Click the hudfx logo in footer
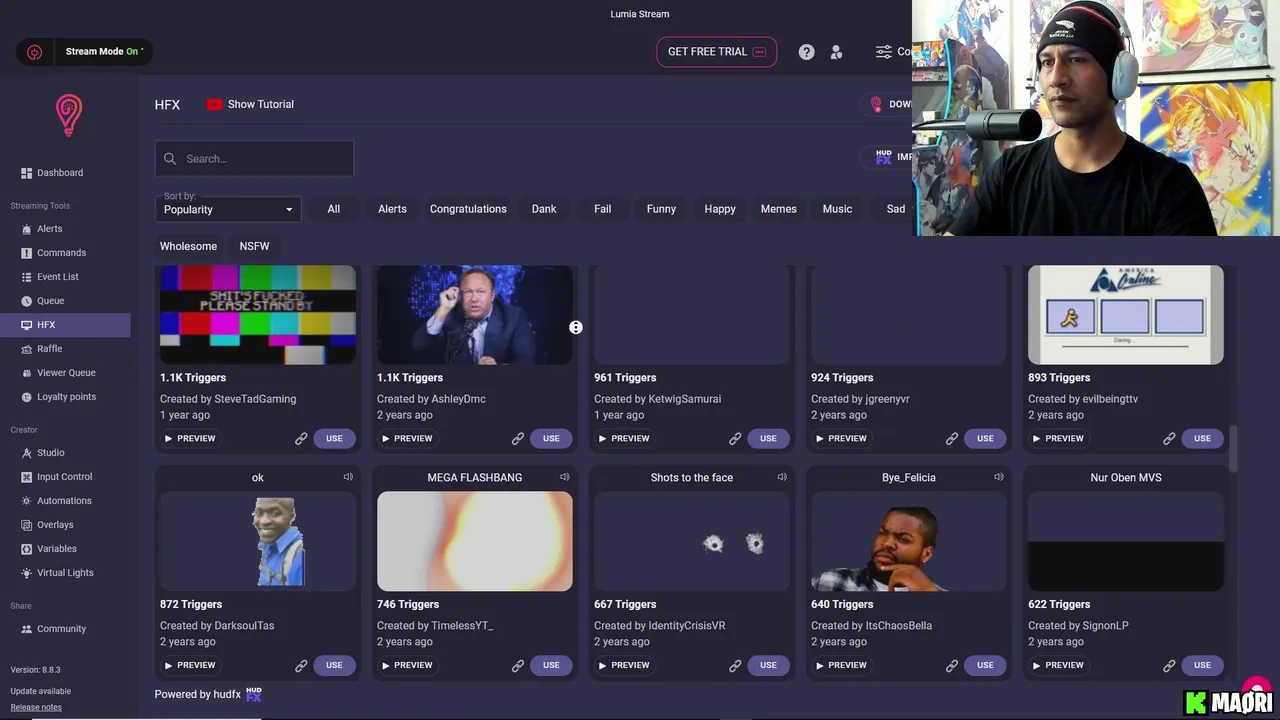The image size is (1280, 720). (254, 694)
